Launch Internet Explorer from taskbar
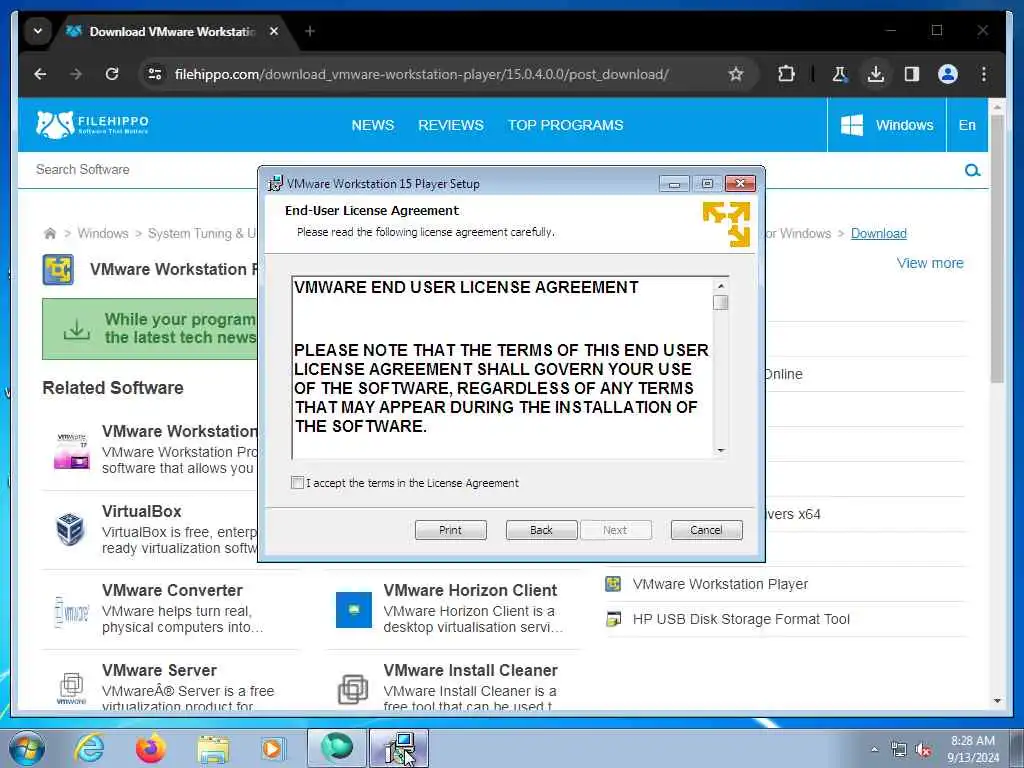Viewport: 1024px width, 768px height. [x=89, y=748]
